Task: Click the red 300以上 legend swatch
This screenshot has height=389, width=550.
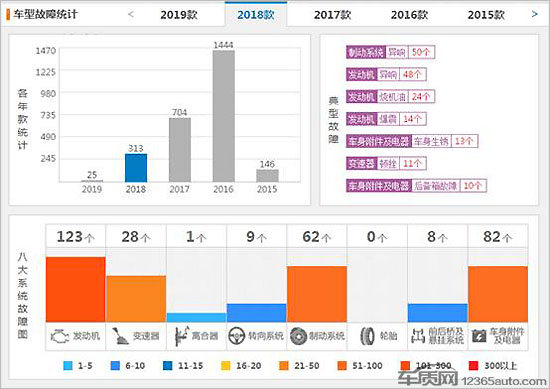Action: pyautogui.click(x=474, y=366)
